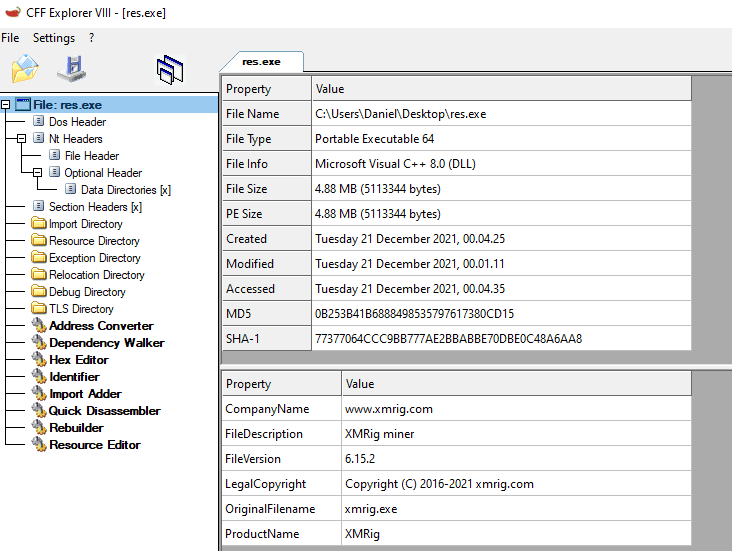Click the Save floppy disk toolbar icon
Viewport: 732px width, 551px height.
click(x=72, y=69)
